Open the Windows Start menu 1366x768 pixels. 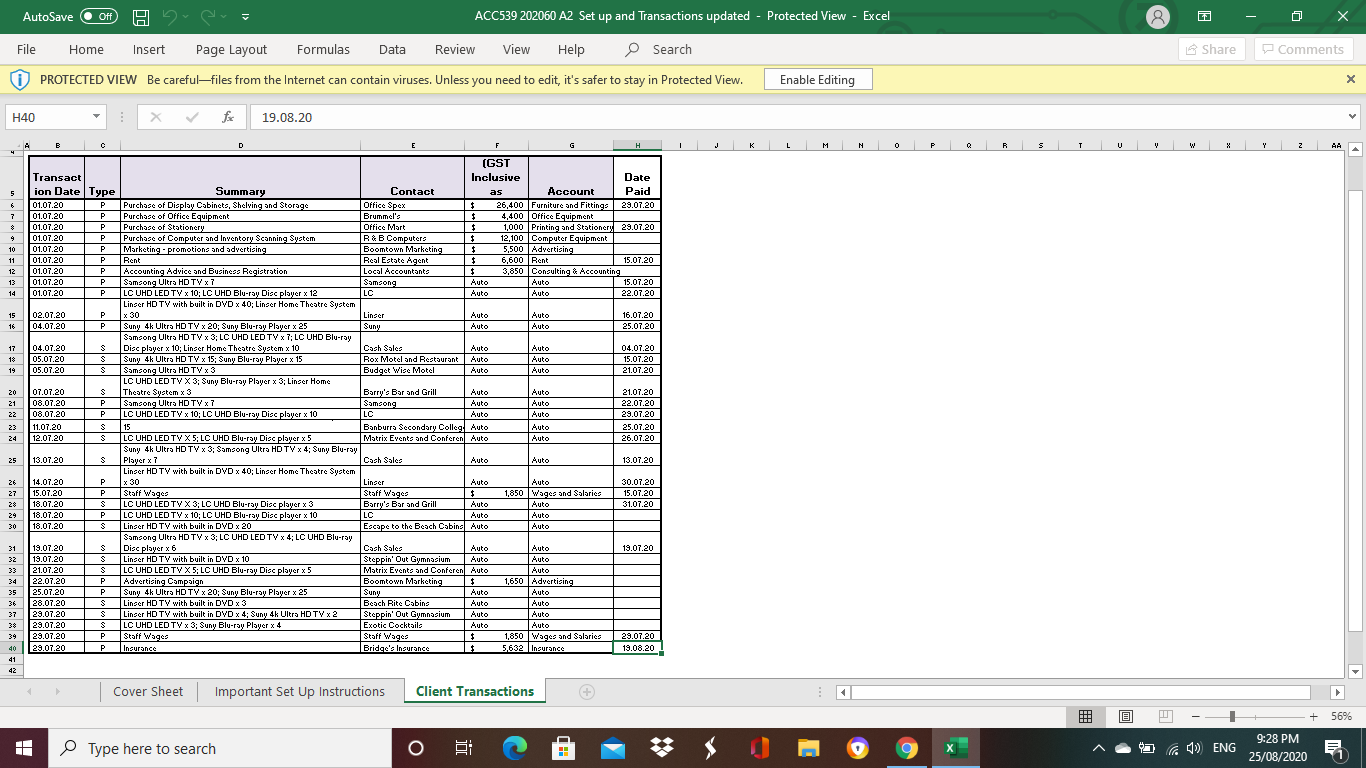[24, 748]
